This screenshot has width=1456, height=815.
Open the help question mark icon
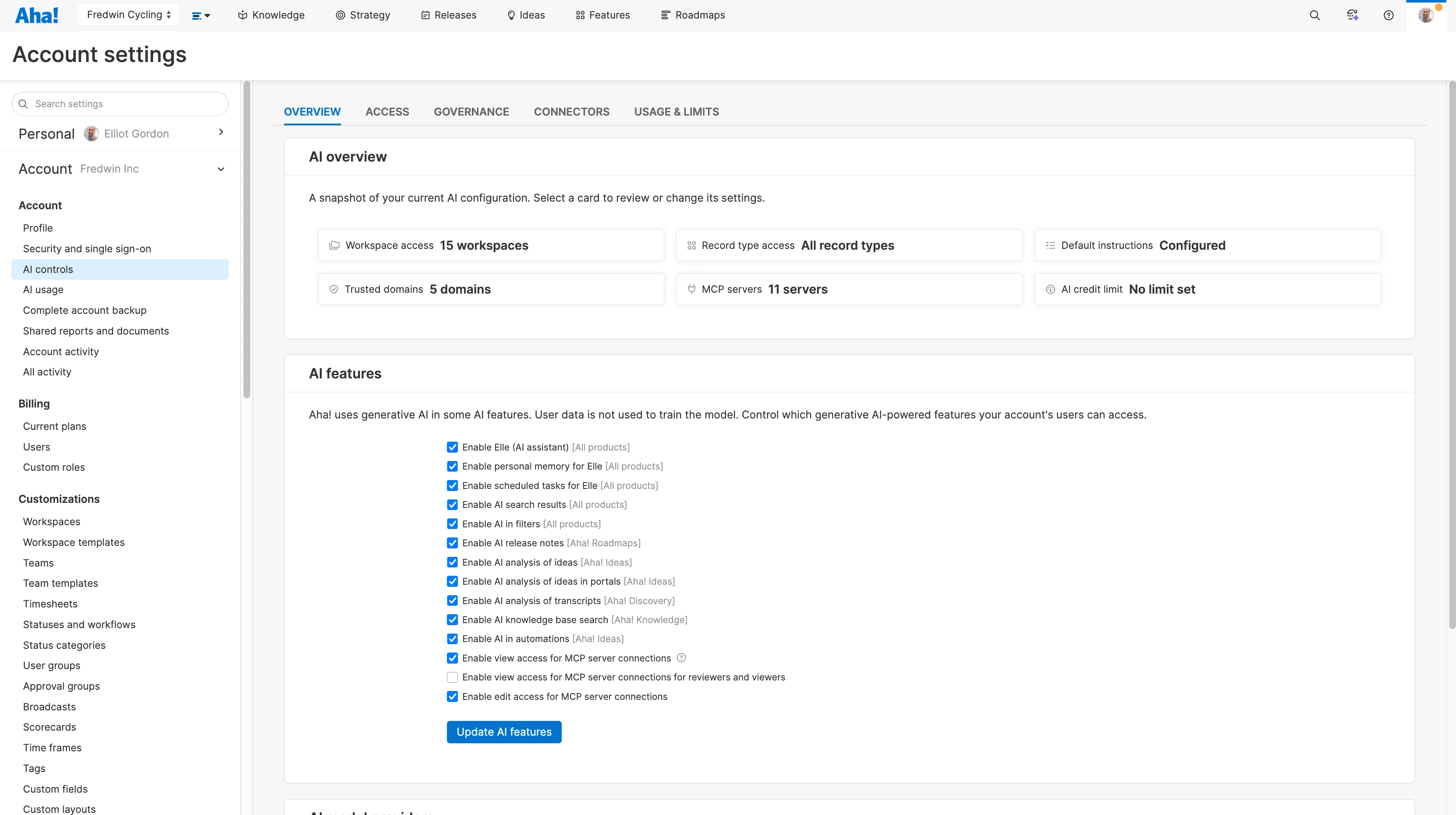click(x=1388, y=15)
